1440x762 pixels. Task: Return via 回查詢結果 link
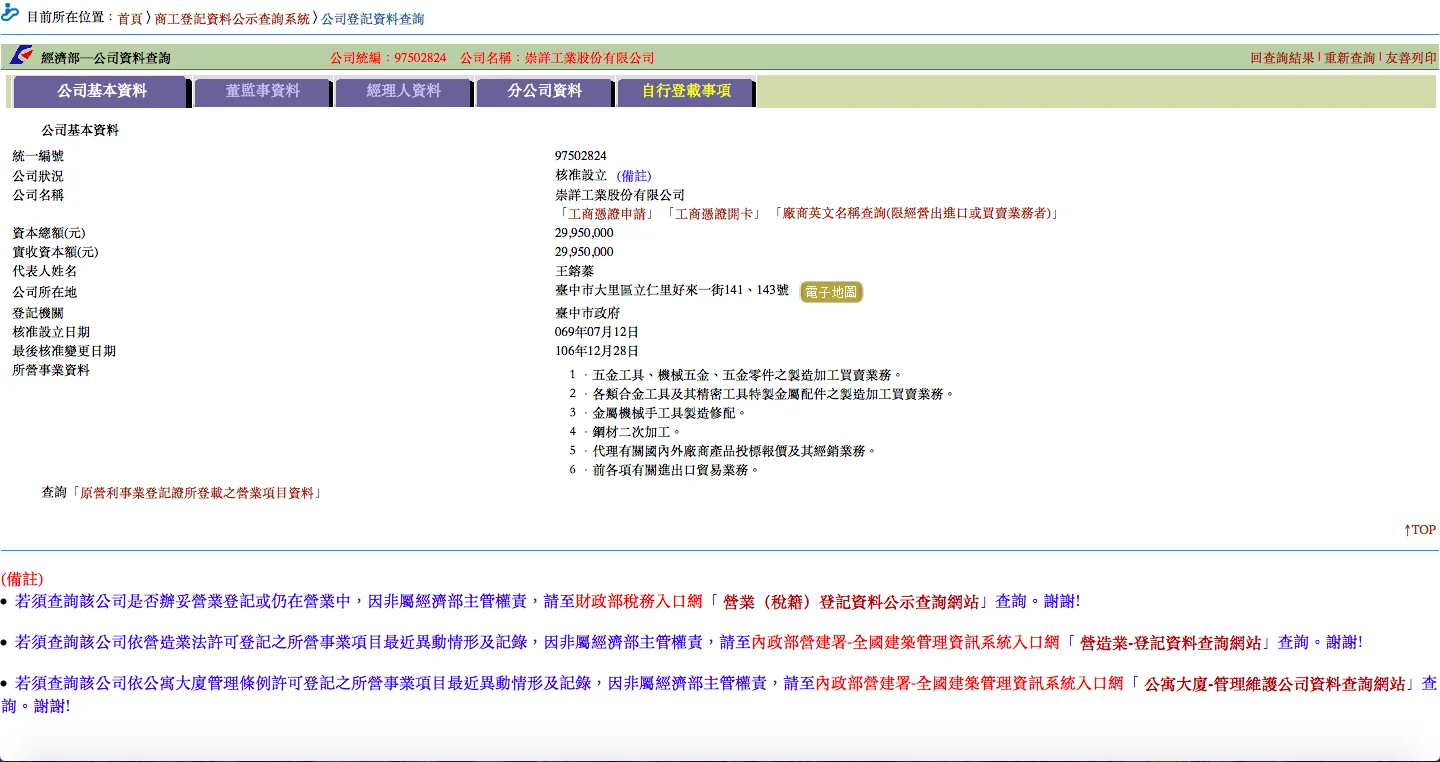(x=1282, y=58)
